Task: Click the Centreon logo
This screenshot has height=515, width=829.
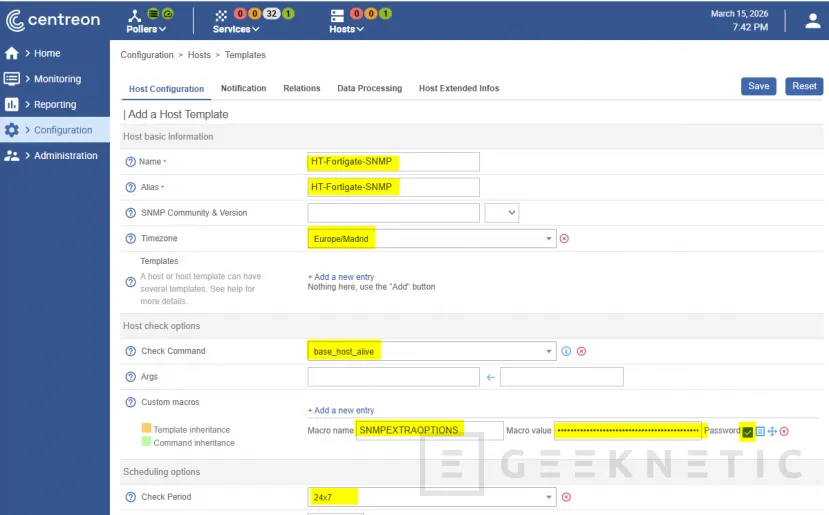Action: 53,20
